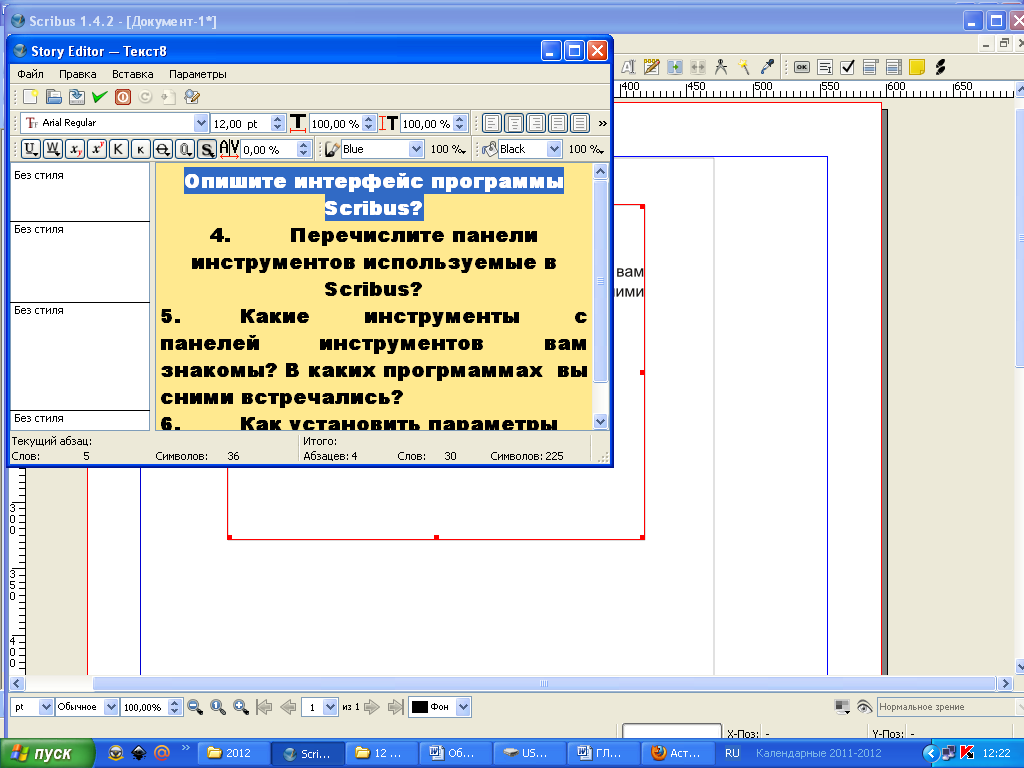Viewport: 1024px width, 768px height.
Task: Click the Update text frame icon
Action: [168, 97]
